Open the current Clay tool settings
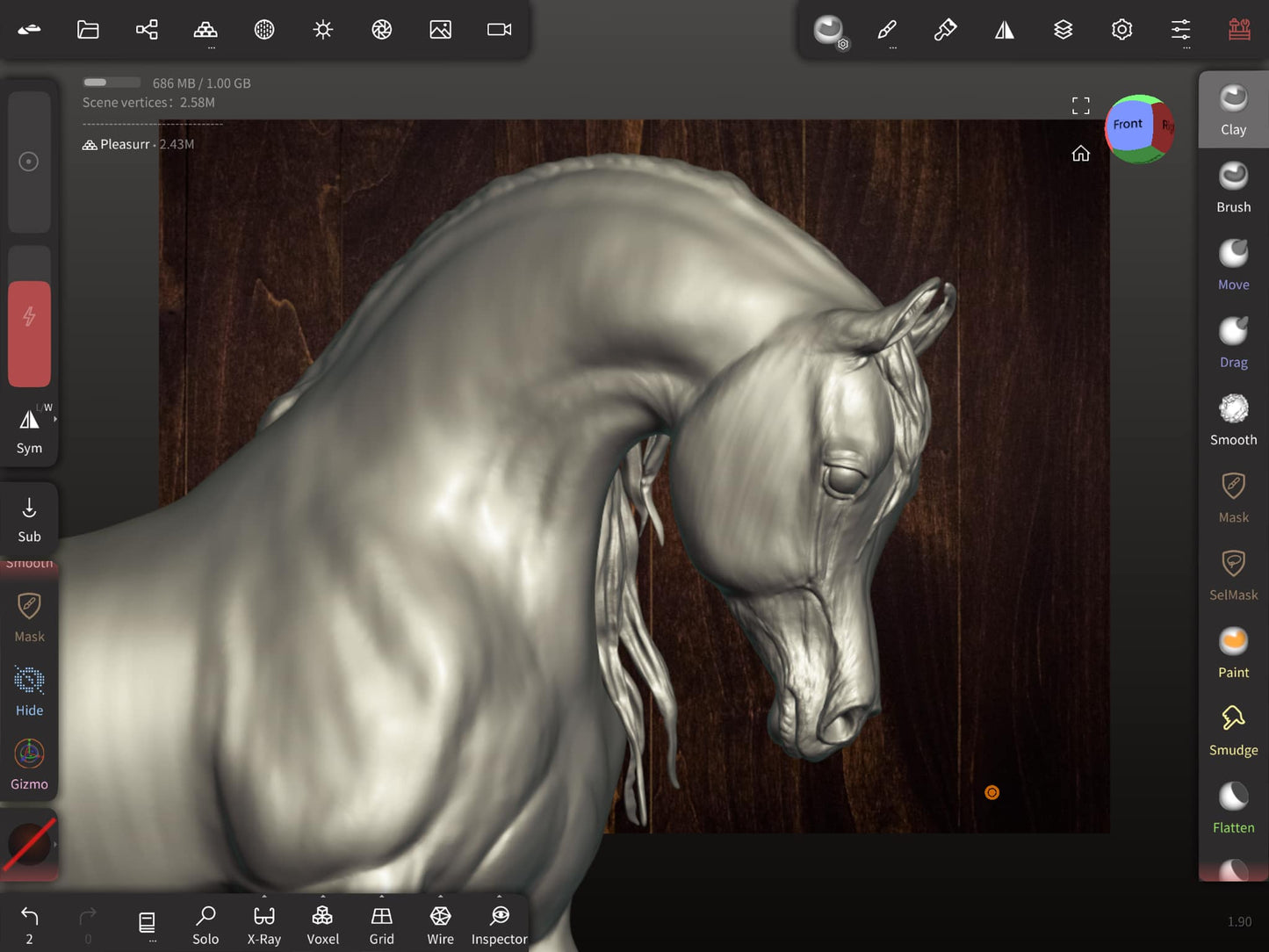Image resolution: width=1269 pixels, height=952 pixels. coord(829,31)
